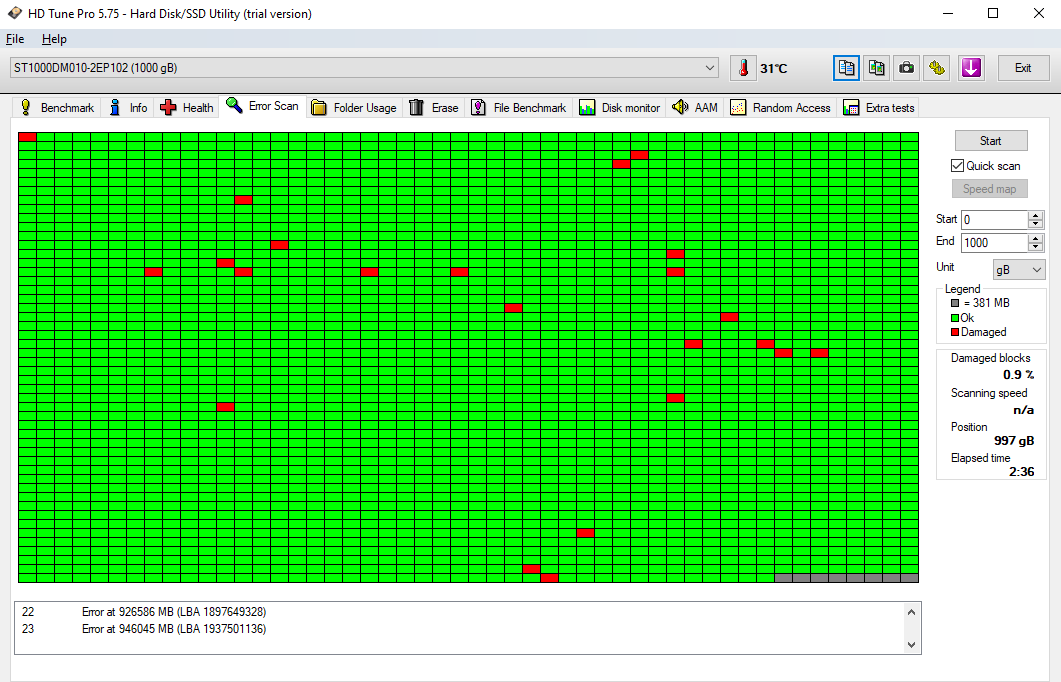
Task: Click the Random Access scatter icon
Action: pyautogui.click(x=738, y=108)
